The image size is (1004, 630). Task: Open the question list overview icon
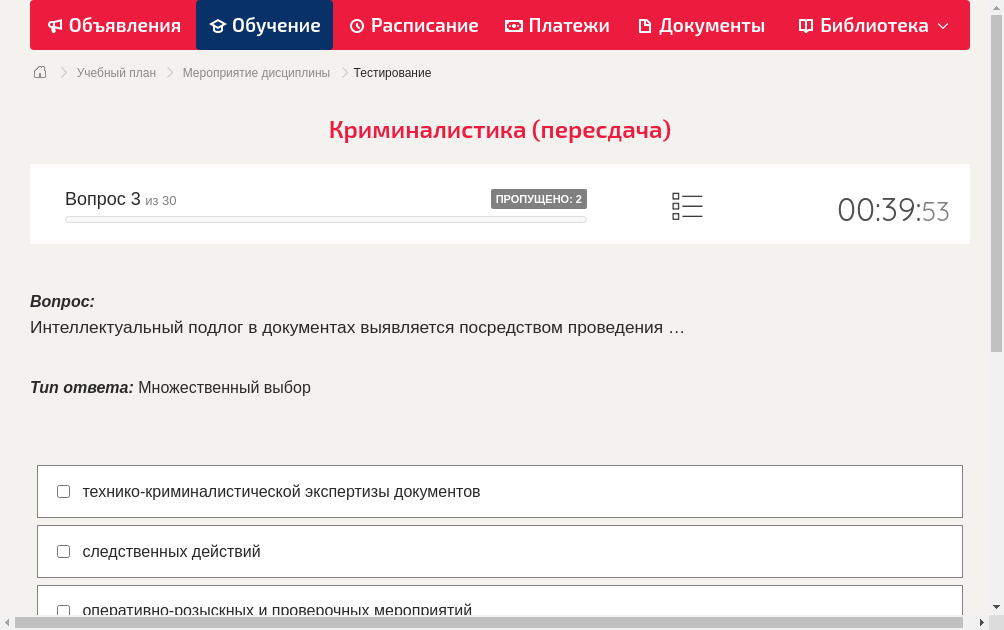click(x=687, y=206)
